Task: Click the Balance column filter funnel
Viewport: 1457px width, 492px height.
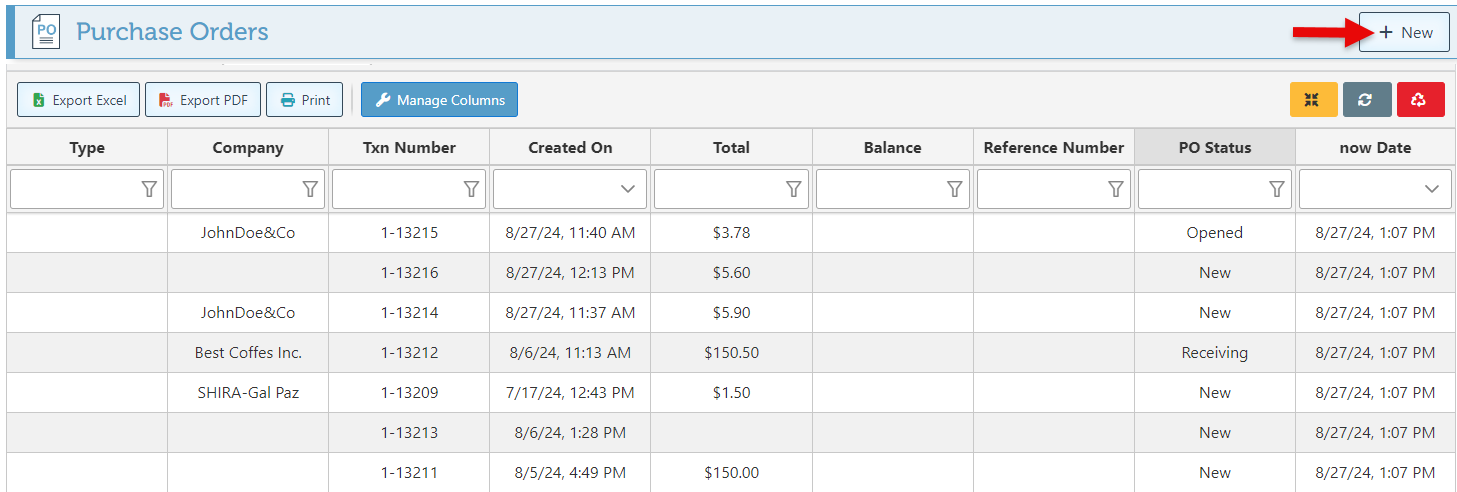Action: point(954,189)
